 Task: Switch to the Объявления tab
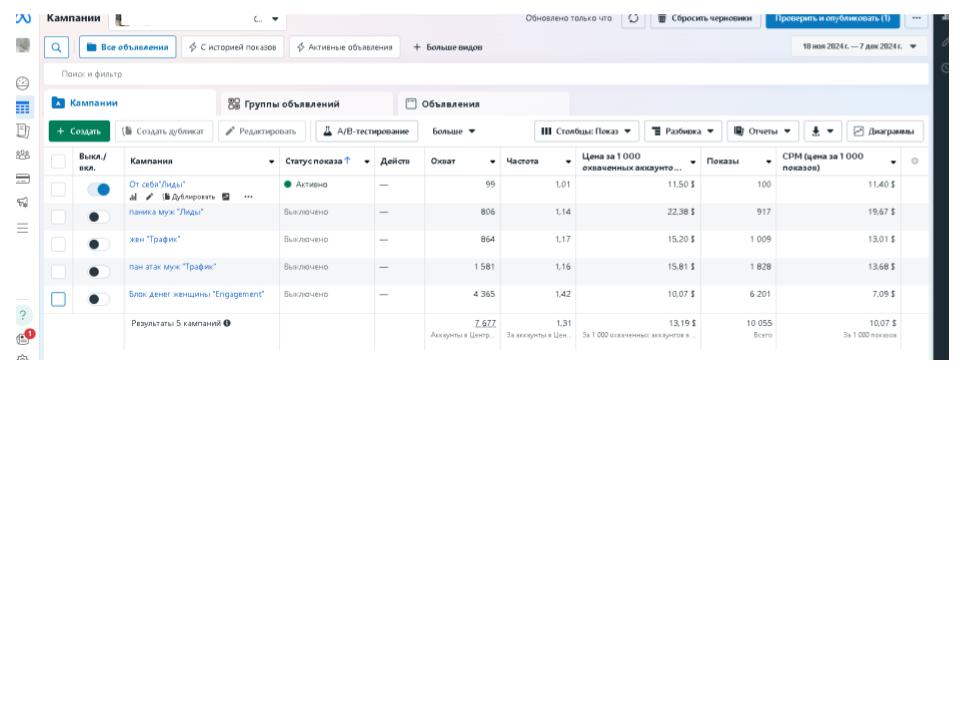(x=443, y=104)
